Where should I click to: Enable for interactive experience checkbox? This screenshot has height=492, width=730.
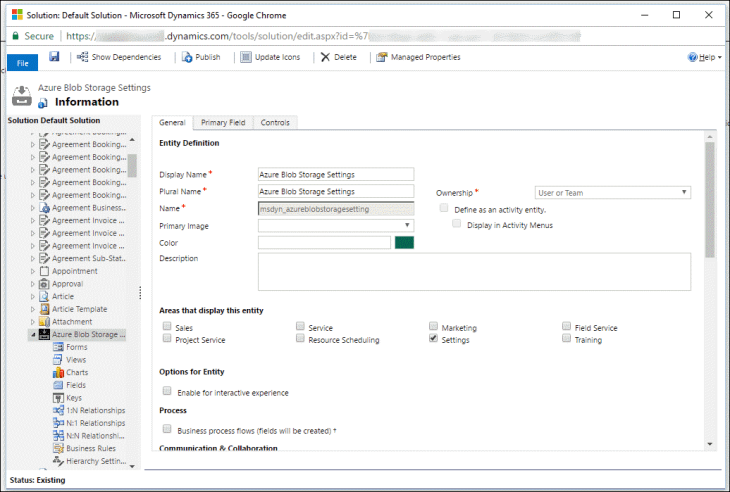(x=167, y=391)
